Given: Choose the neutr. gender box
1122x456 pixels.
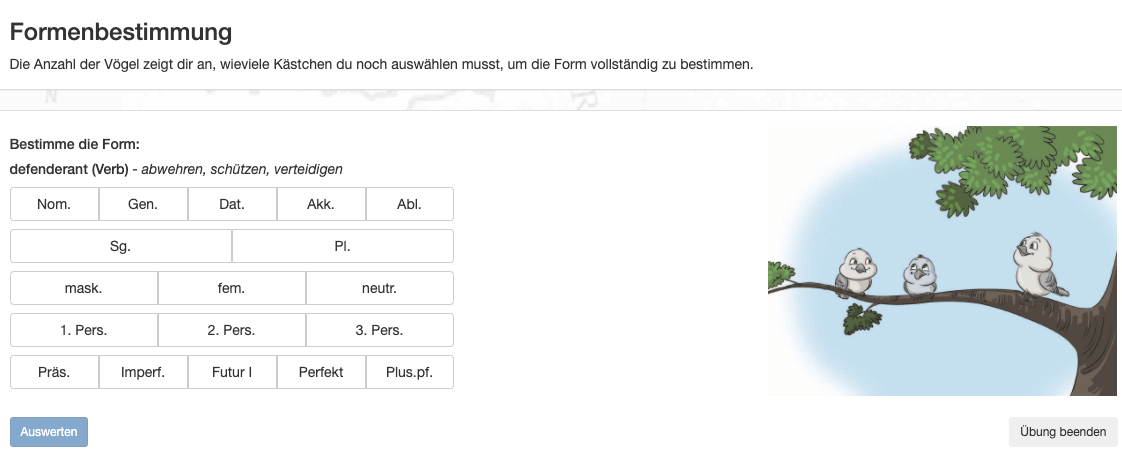Looking at the screenshot, I should coord(380,288).
